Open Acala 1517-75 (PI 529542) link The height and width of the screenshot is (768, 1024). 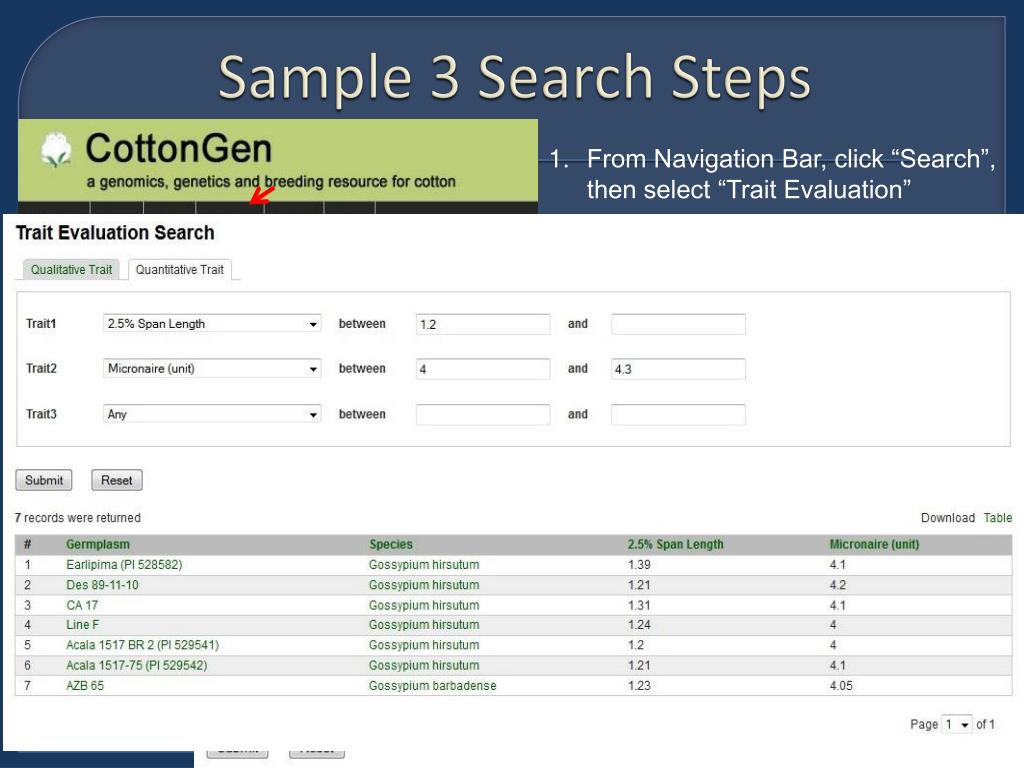136,665
